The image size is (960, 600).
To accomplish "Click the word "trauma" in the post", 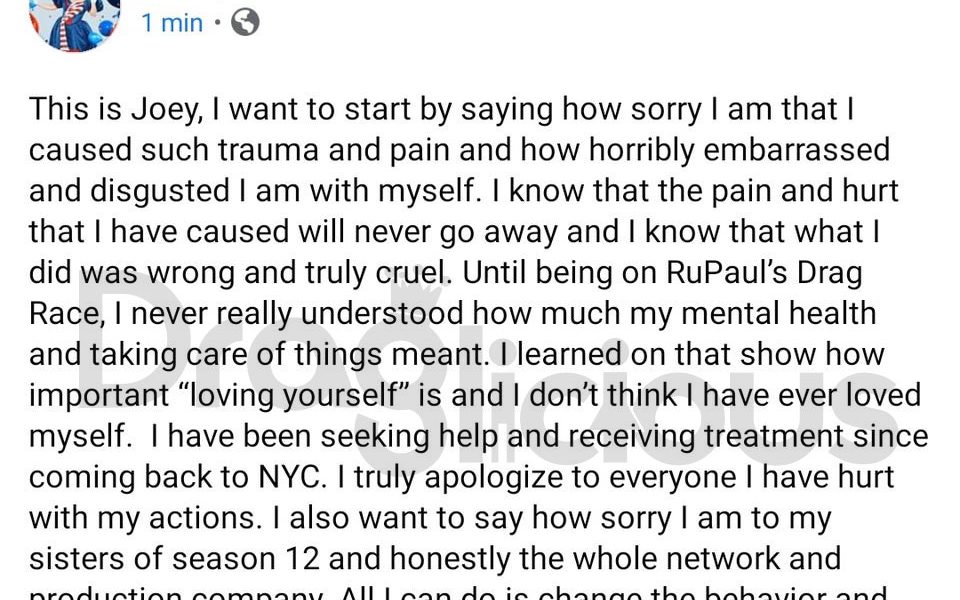I will (268, 150).
